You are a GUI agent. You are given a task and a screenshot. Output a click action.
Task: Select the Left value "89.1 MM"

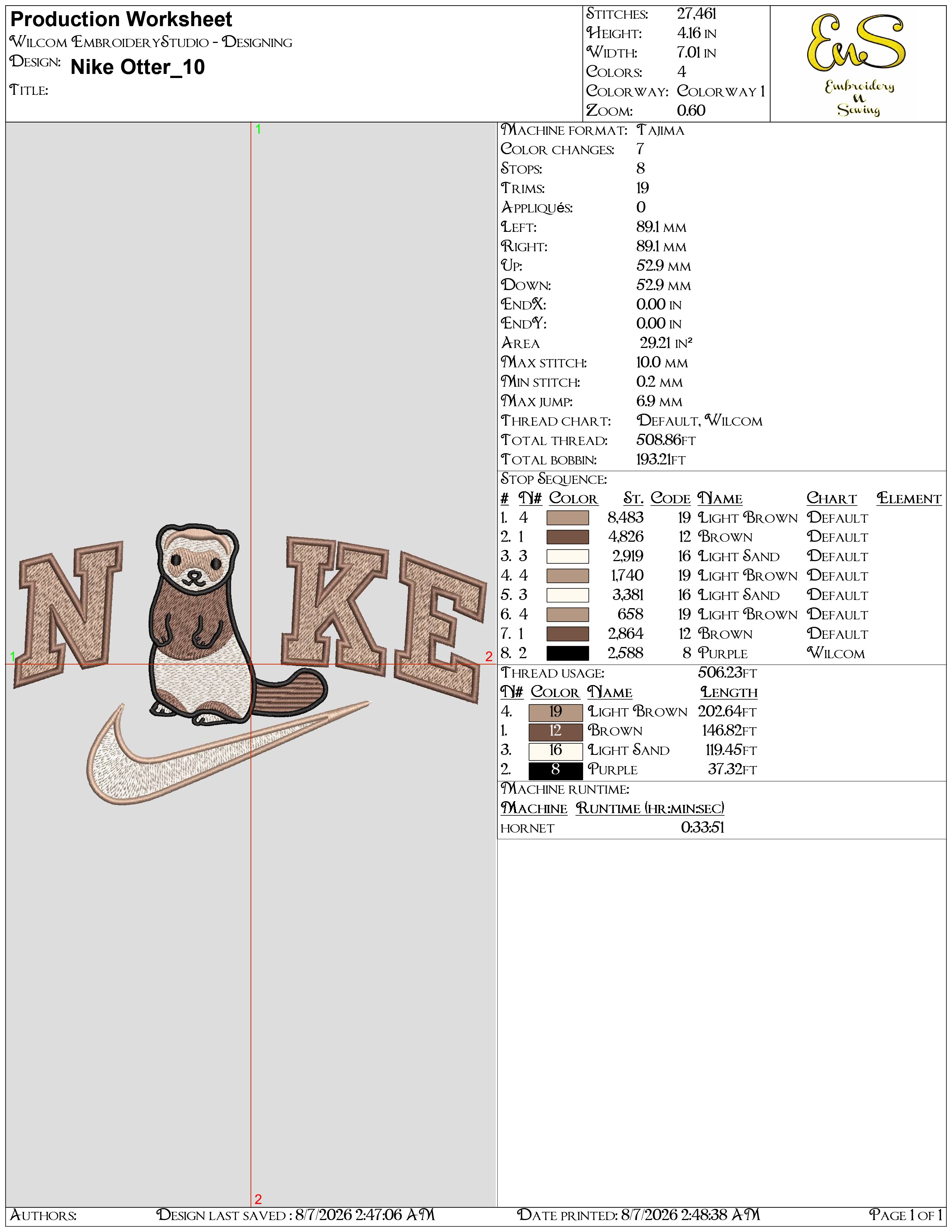(661, 227)
